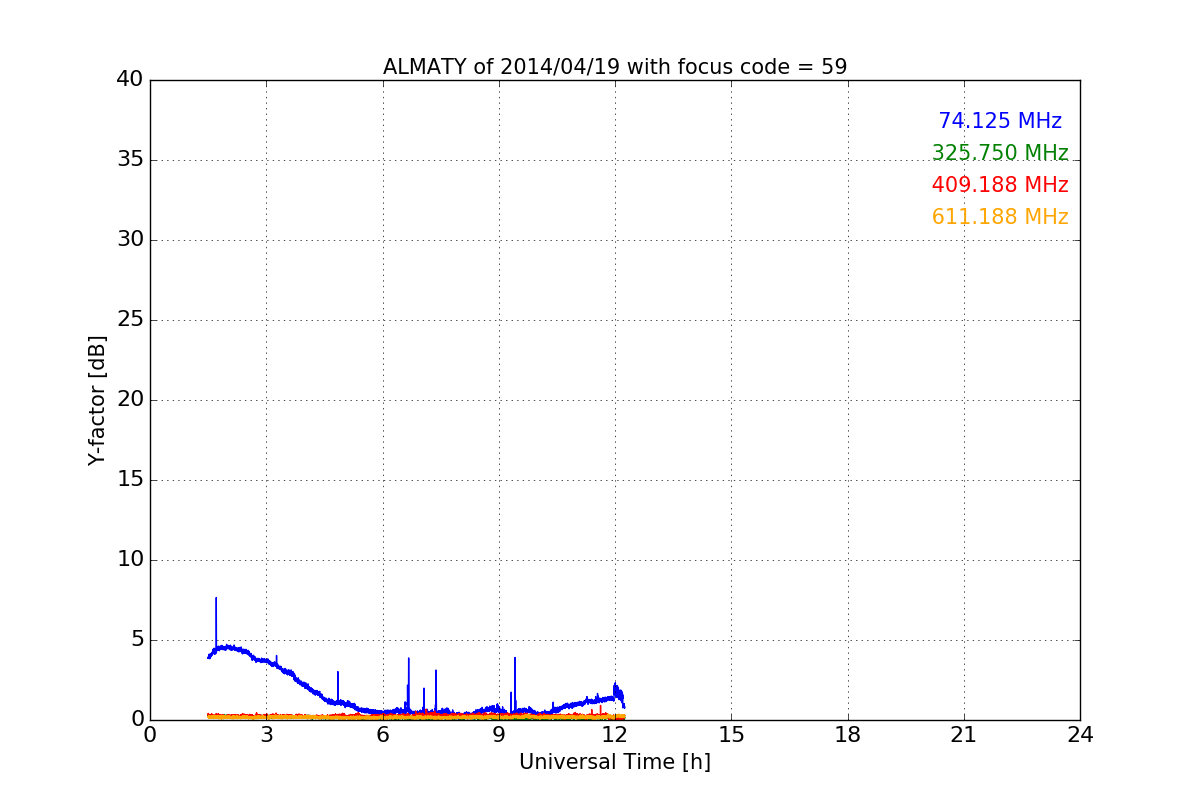The width and height of the screenshot is (1200, 800).
Task: Click y-axis tick label 35
Action: click(x=130, y=160)
